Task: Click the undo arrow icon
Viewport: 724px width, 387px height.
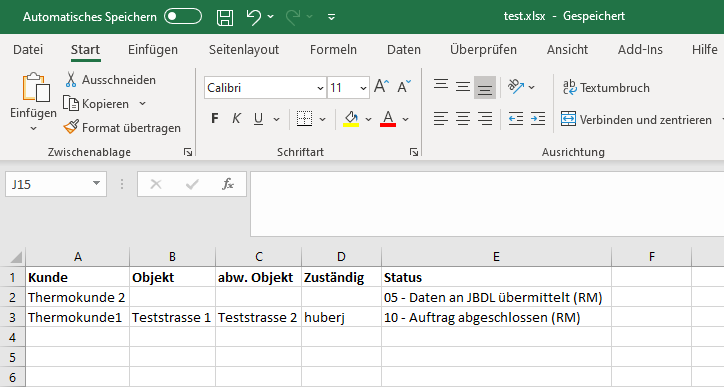Action: 253,17
